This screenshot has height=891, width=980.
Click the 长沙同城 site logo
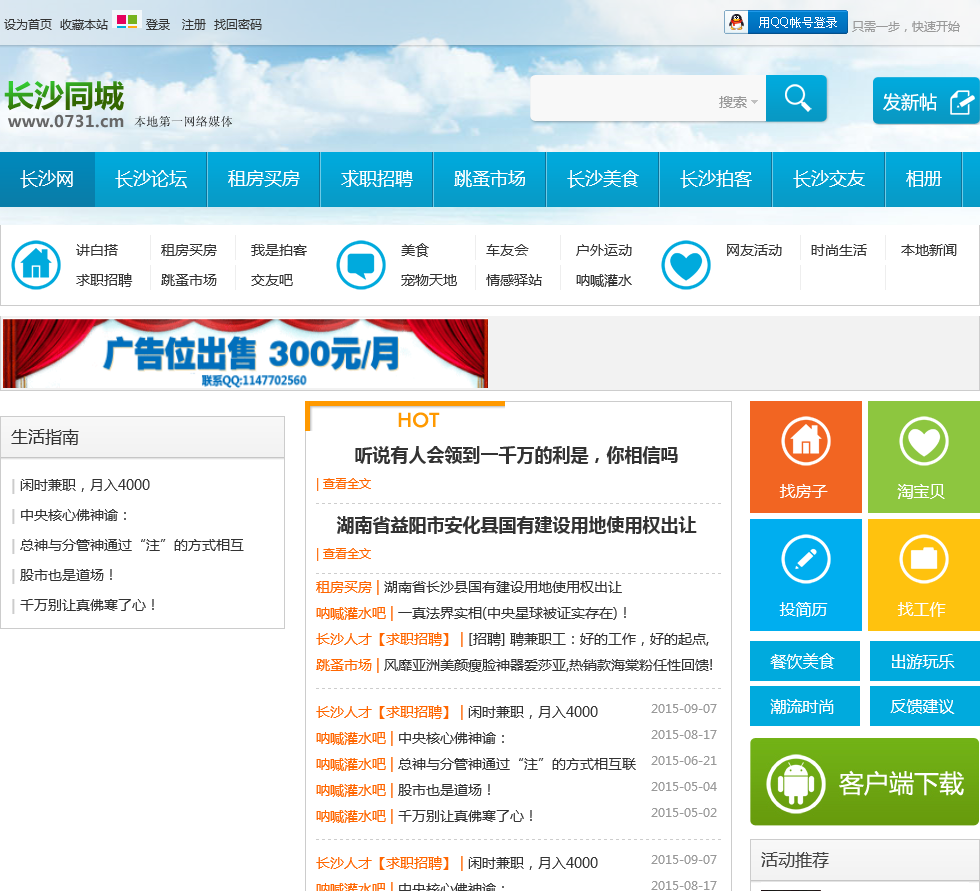click(65, 104)
